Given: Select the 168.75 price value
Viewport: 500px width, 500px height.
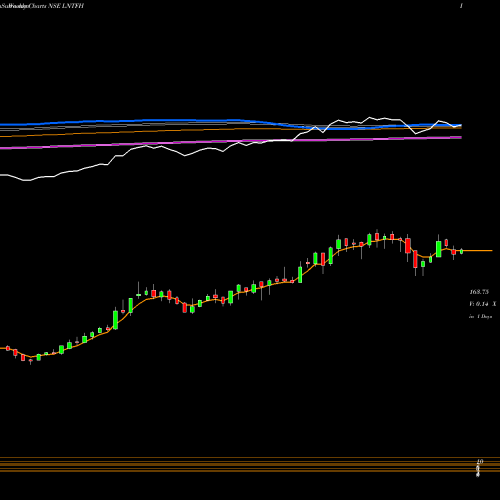Looking at the screenshot, I should click(x=479, y=292).
